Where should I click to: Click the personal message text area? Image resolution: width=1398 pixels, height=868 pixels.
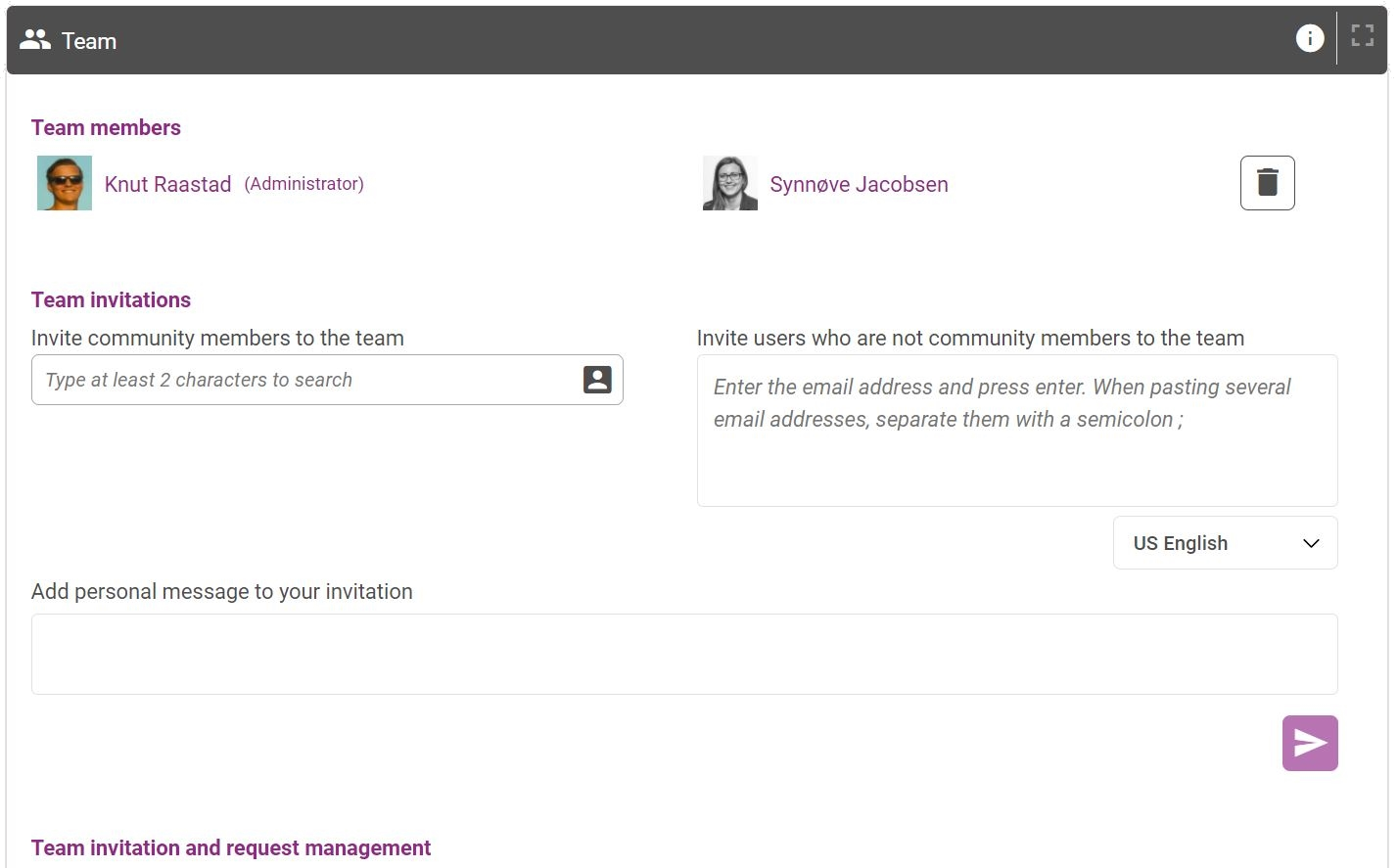683,654
